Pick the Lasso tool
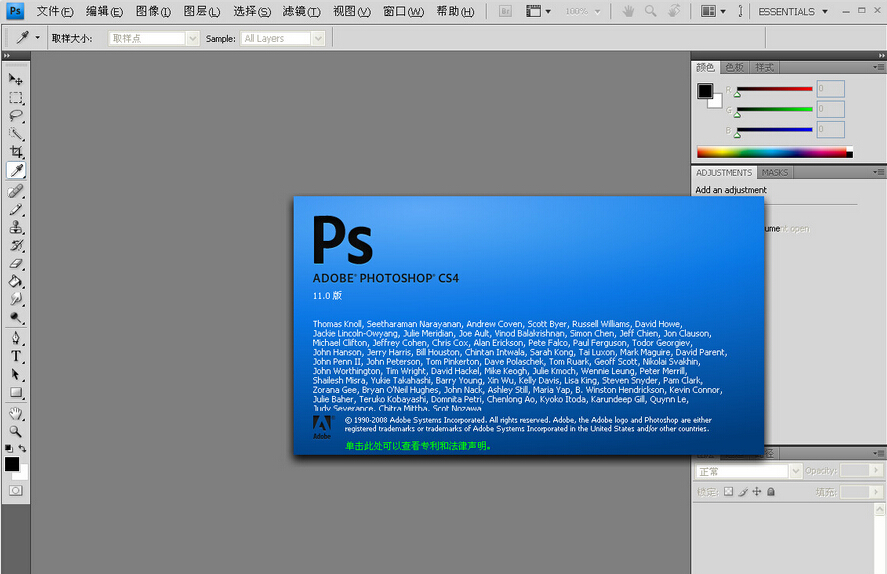The image size is (887, 574). point(16,116)
